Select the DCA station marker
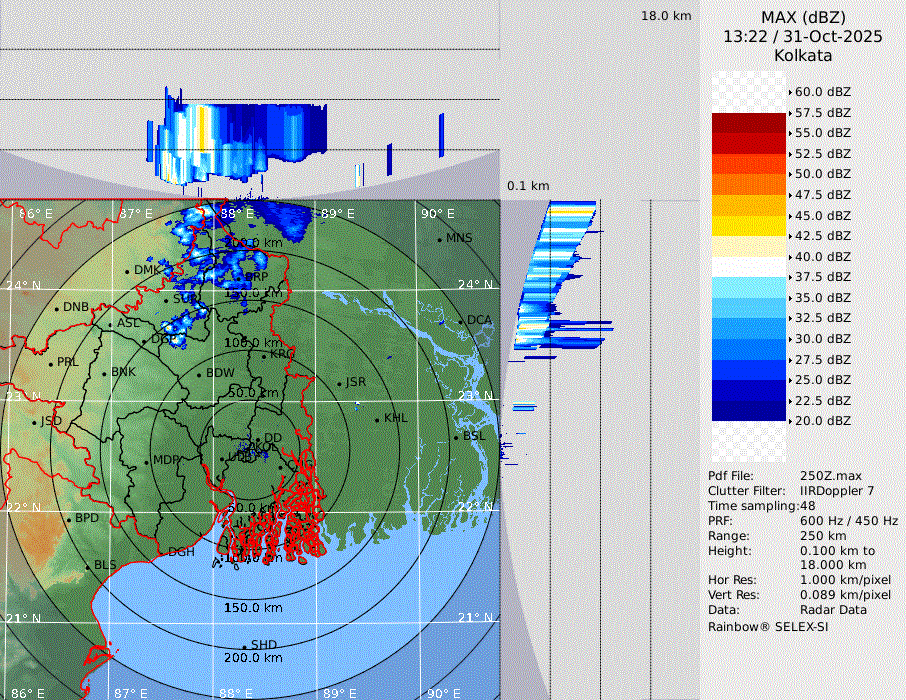This screenshot has width=906, height=700. tap(462, 320)
